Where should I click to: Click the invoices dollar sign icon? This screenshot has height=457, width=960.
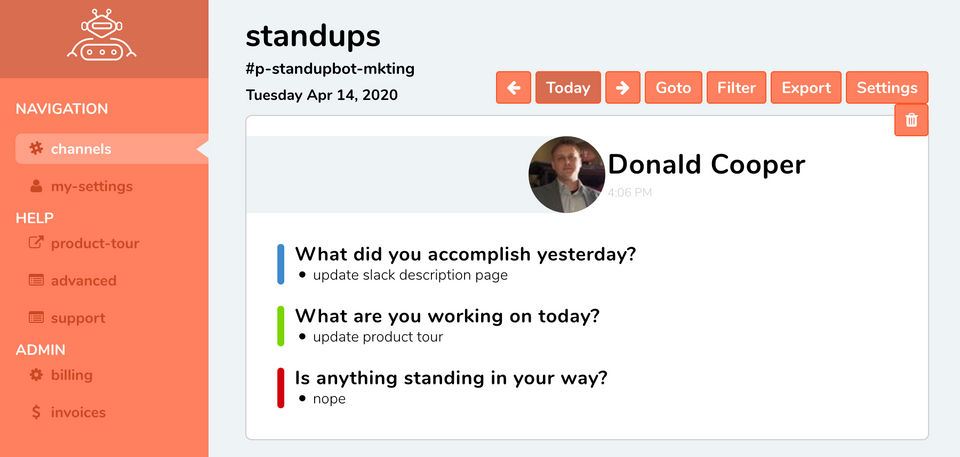[x=36, y=412]
